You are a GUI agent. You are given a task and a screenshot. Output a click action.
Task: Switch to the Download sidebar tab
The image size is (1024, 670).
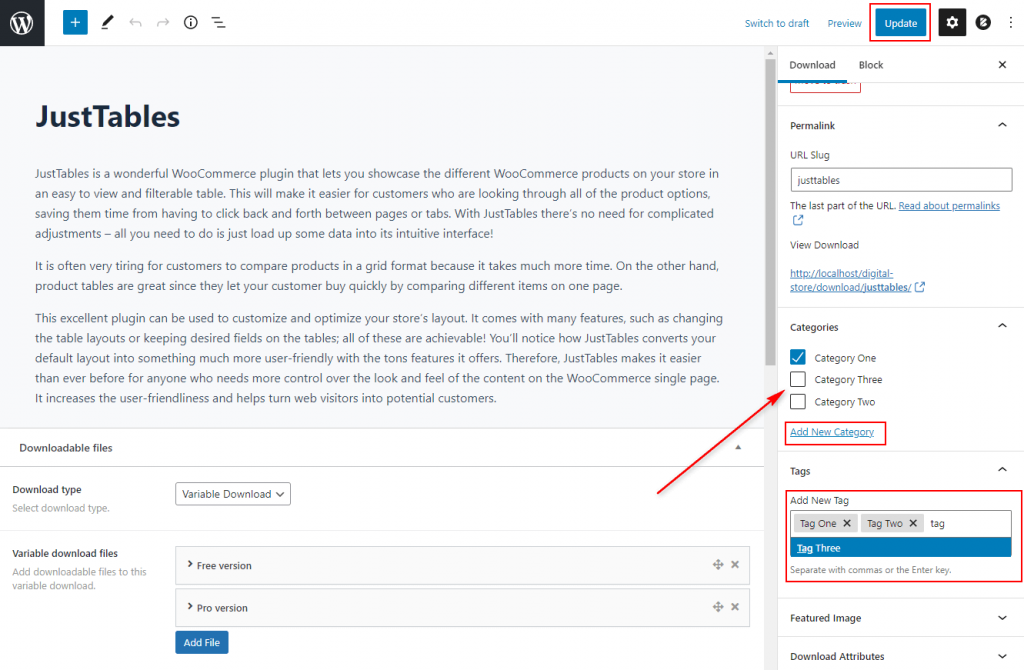pos(812,65)
